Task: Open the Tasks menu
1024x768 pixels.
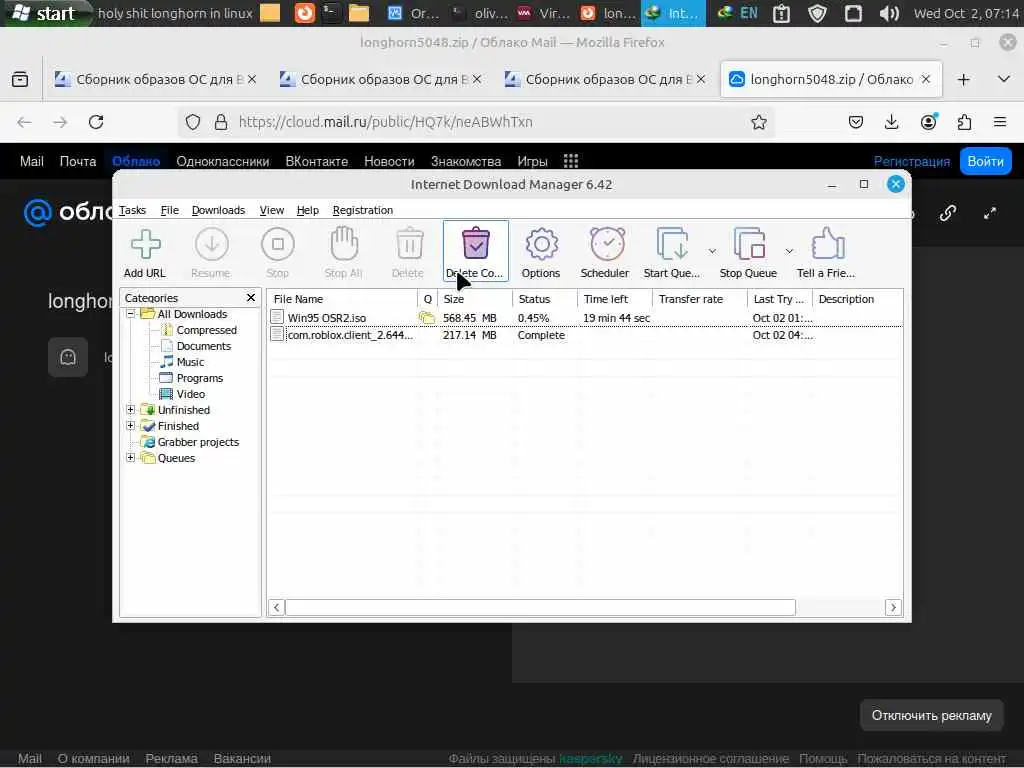Action: (132, 210)
